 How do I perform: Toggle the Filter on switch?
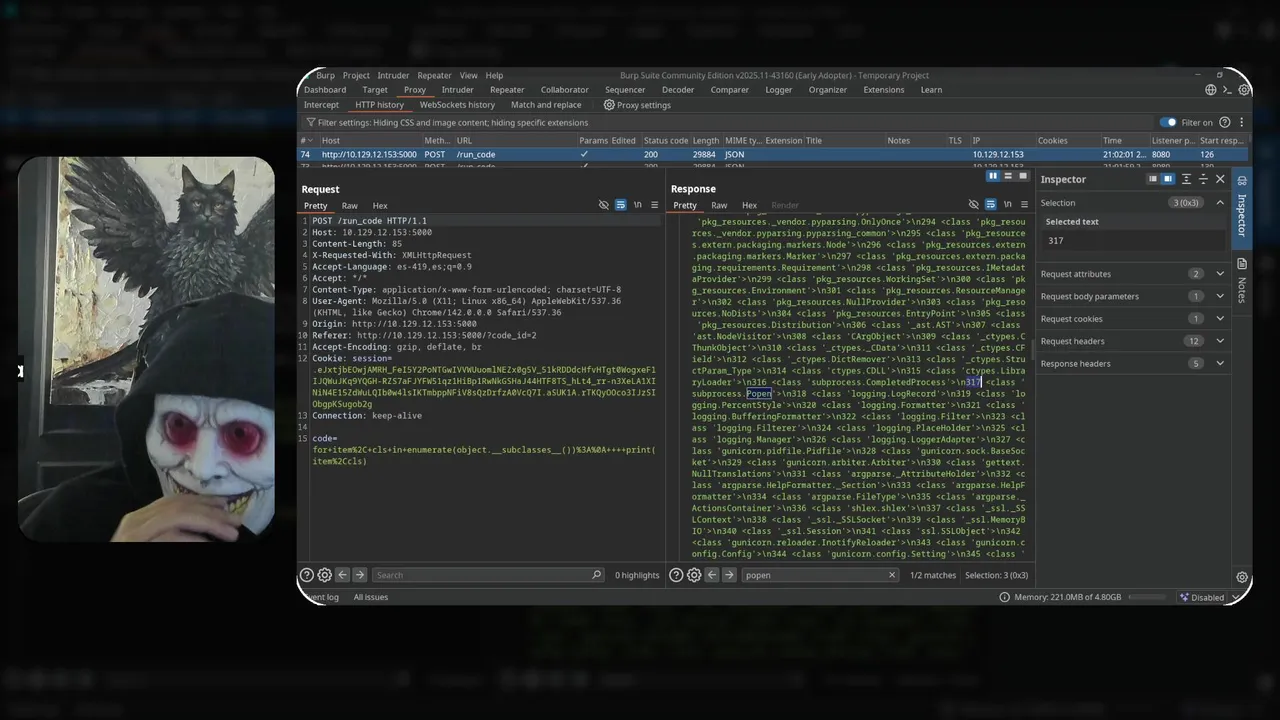coord(1168,122)
